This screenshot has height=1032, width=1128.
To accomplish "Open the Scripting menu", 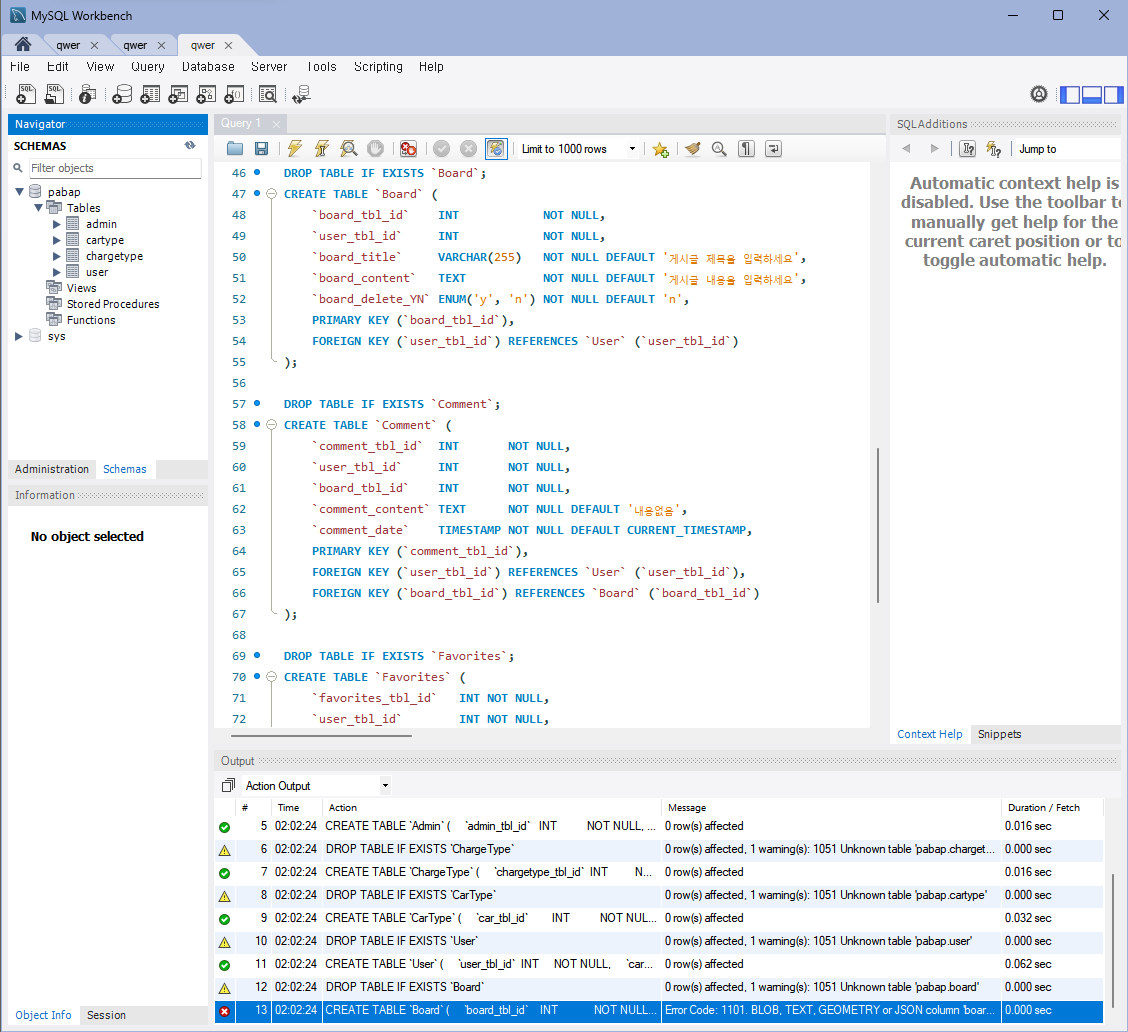I will [x=378, y=67].
